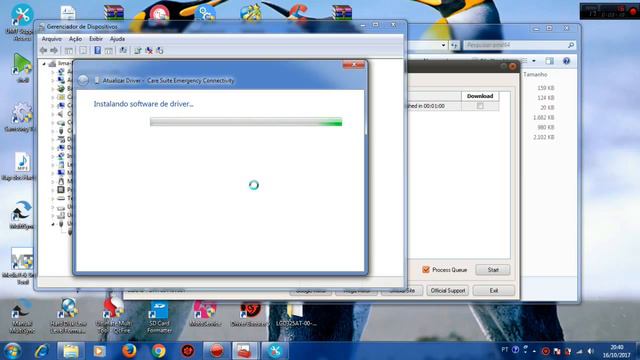The height and width of the screenshot is (360, 640).
Task: Open the Ação menu
Action: 76,39
